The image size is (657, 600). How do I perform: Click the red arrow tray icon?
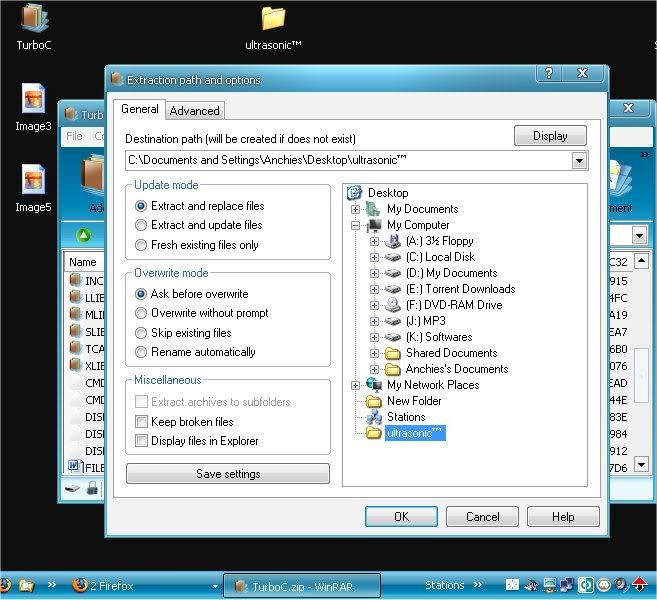[640, 585]
